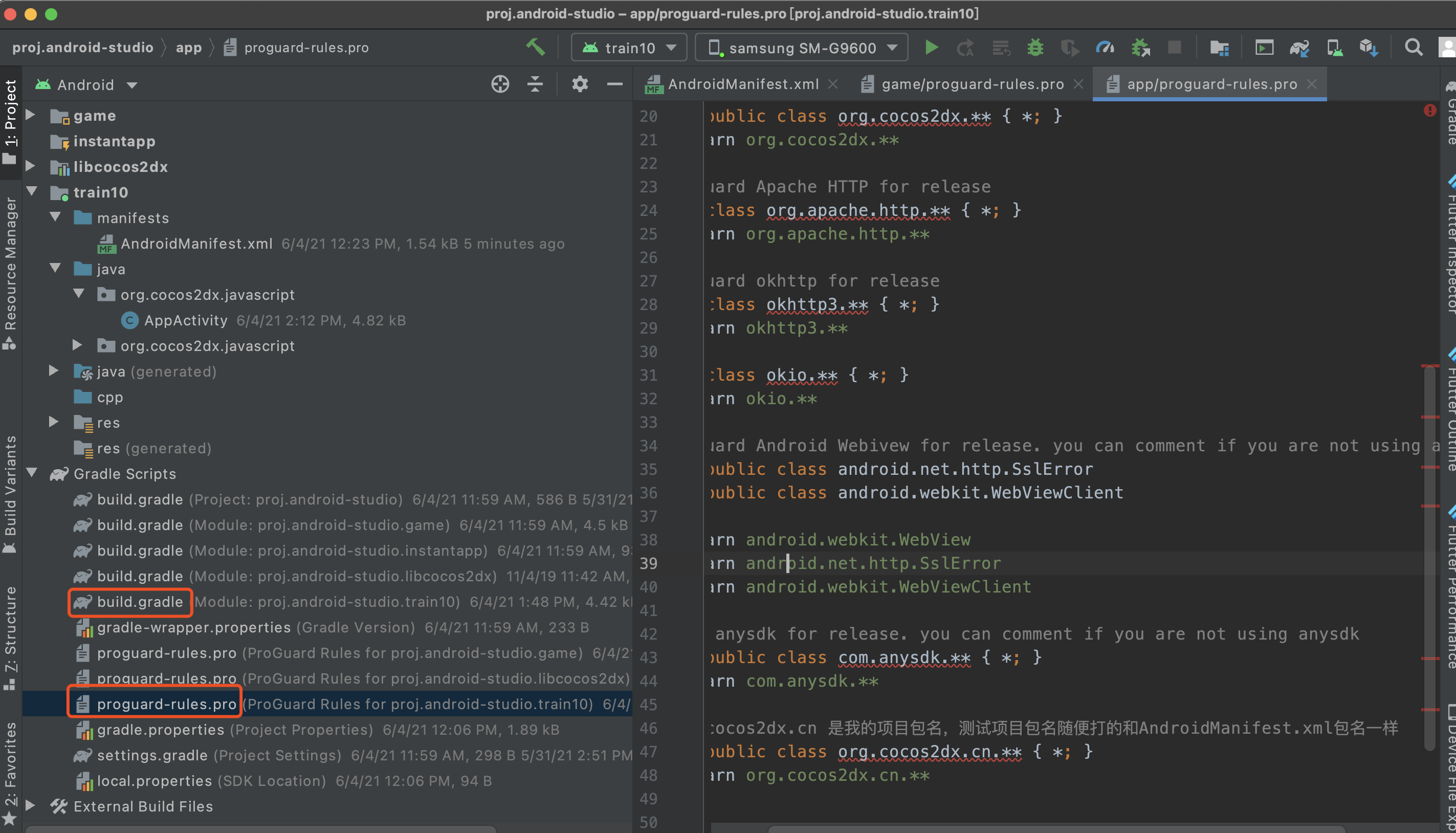The height and width of the screenshot is (833, 1456).
Task: Click the locate target crosshair icon
Action: pyautogui.click(x=500, y=84)
